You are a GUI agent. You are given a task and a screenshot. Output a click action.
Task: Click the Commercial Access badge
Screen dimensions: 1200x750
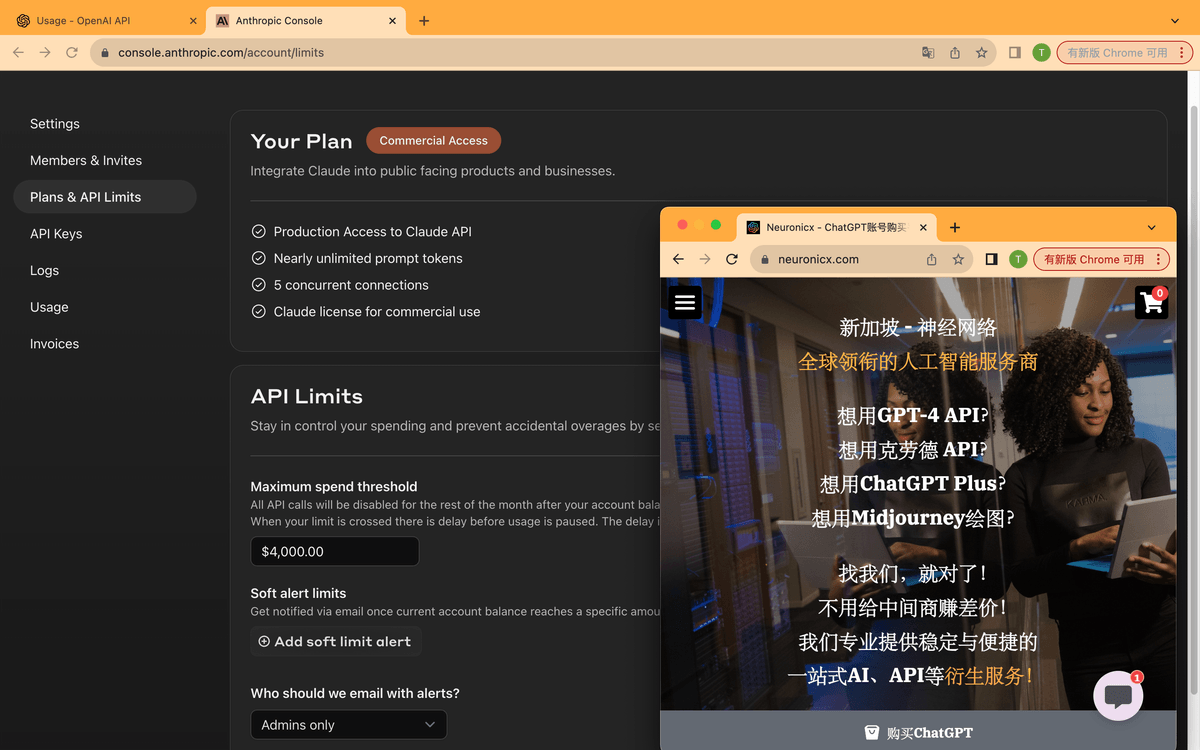click(433, 141)
